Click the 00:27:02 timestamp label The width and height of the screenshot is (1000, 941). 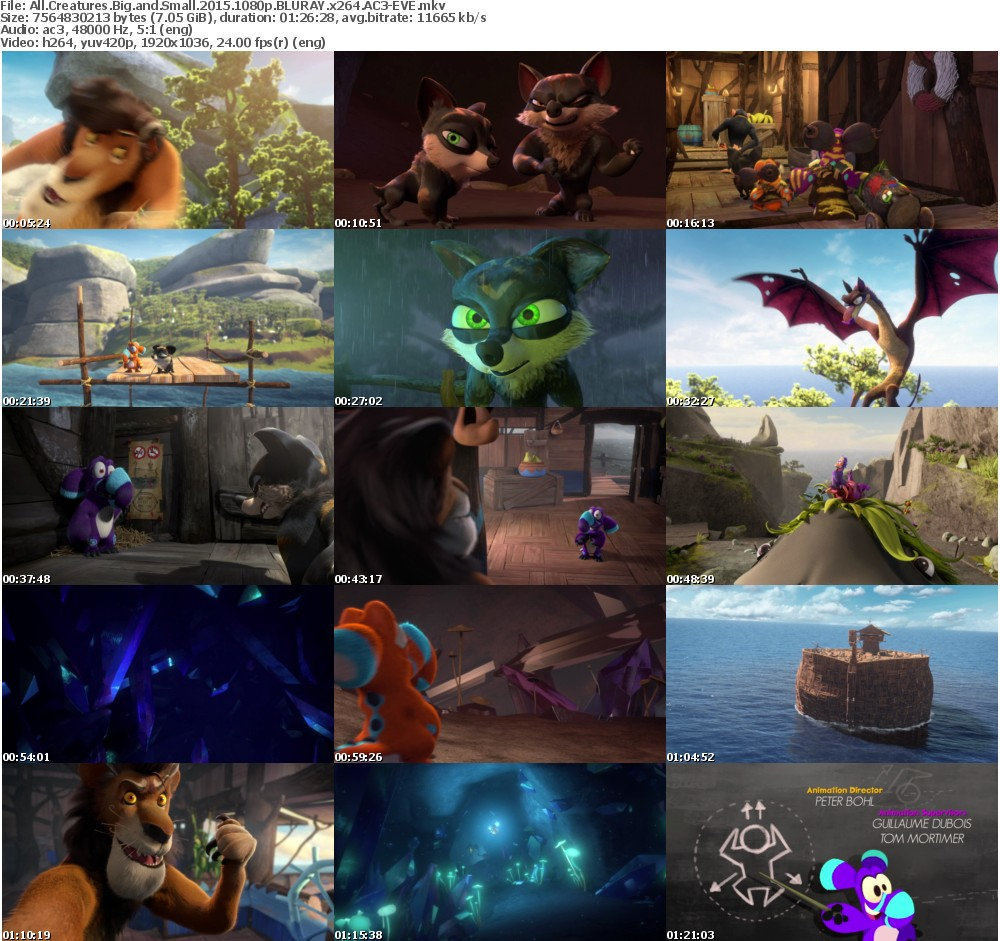click(358, 401)
